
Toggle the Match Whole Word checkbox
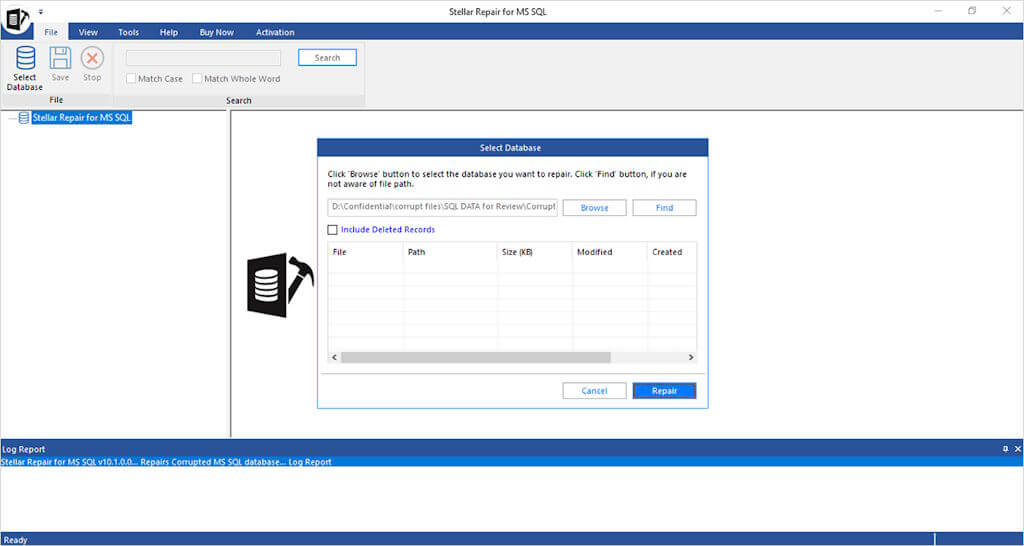[197, 79]
